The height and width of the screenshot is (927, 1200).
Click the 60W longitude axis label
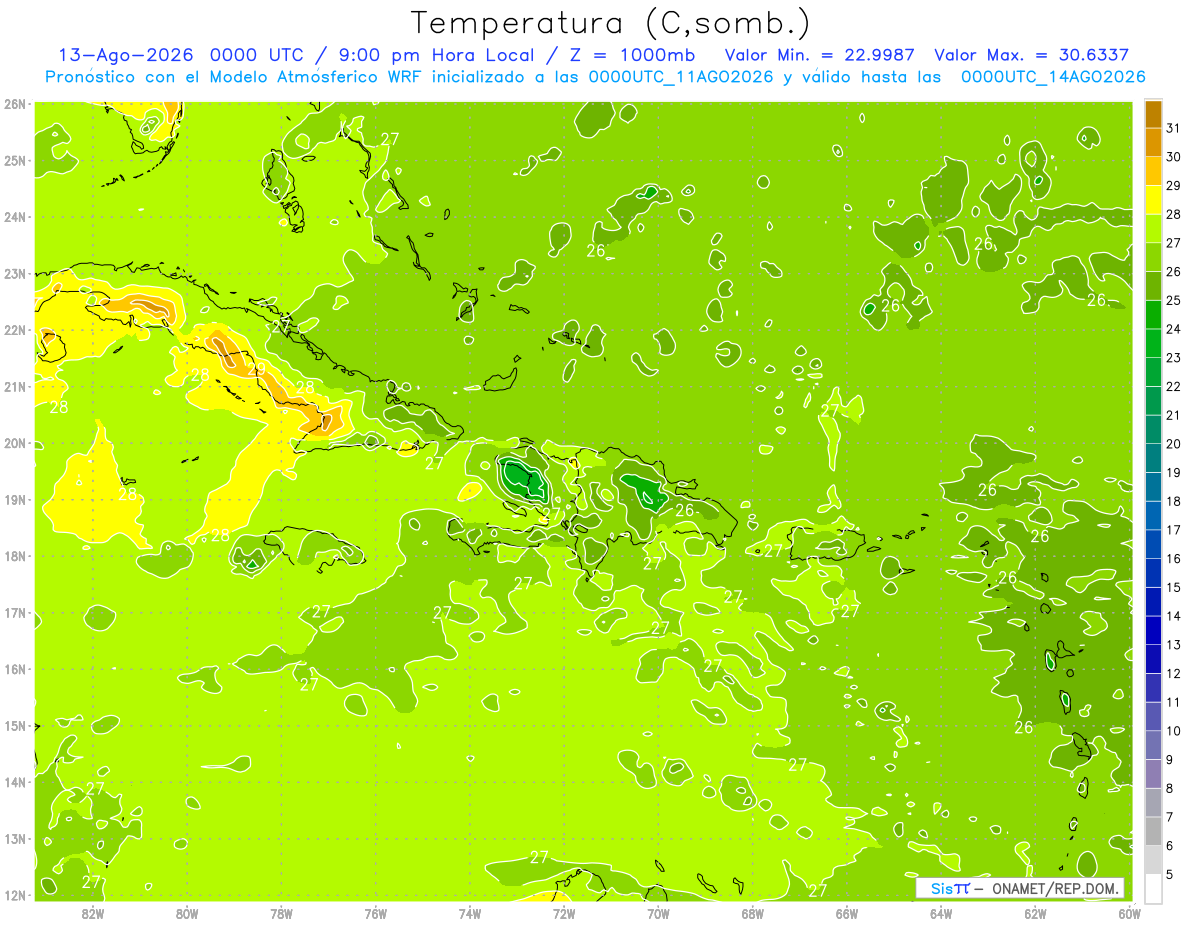point(1129,913)
